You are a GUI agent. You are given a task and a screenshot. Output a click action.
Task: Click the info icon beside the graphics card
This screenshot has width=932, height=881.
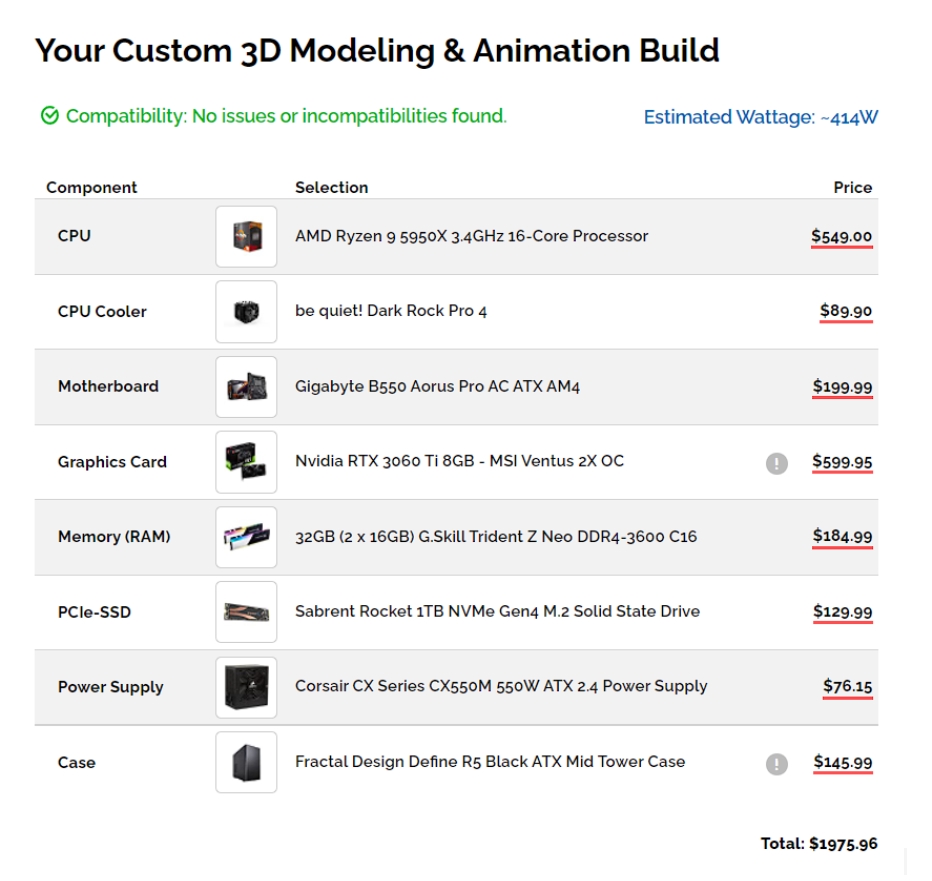[x=777, y=463]
